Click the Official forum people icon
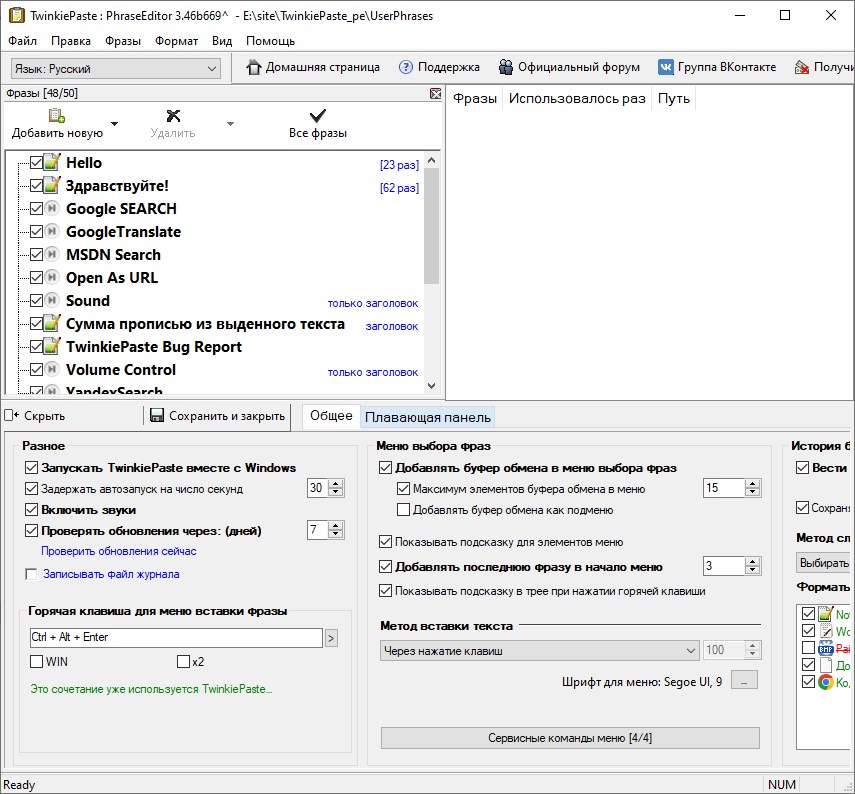This screenshot has height=794, width=855. 505,67
